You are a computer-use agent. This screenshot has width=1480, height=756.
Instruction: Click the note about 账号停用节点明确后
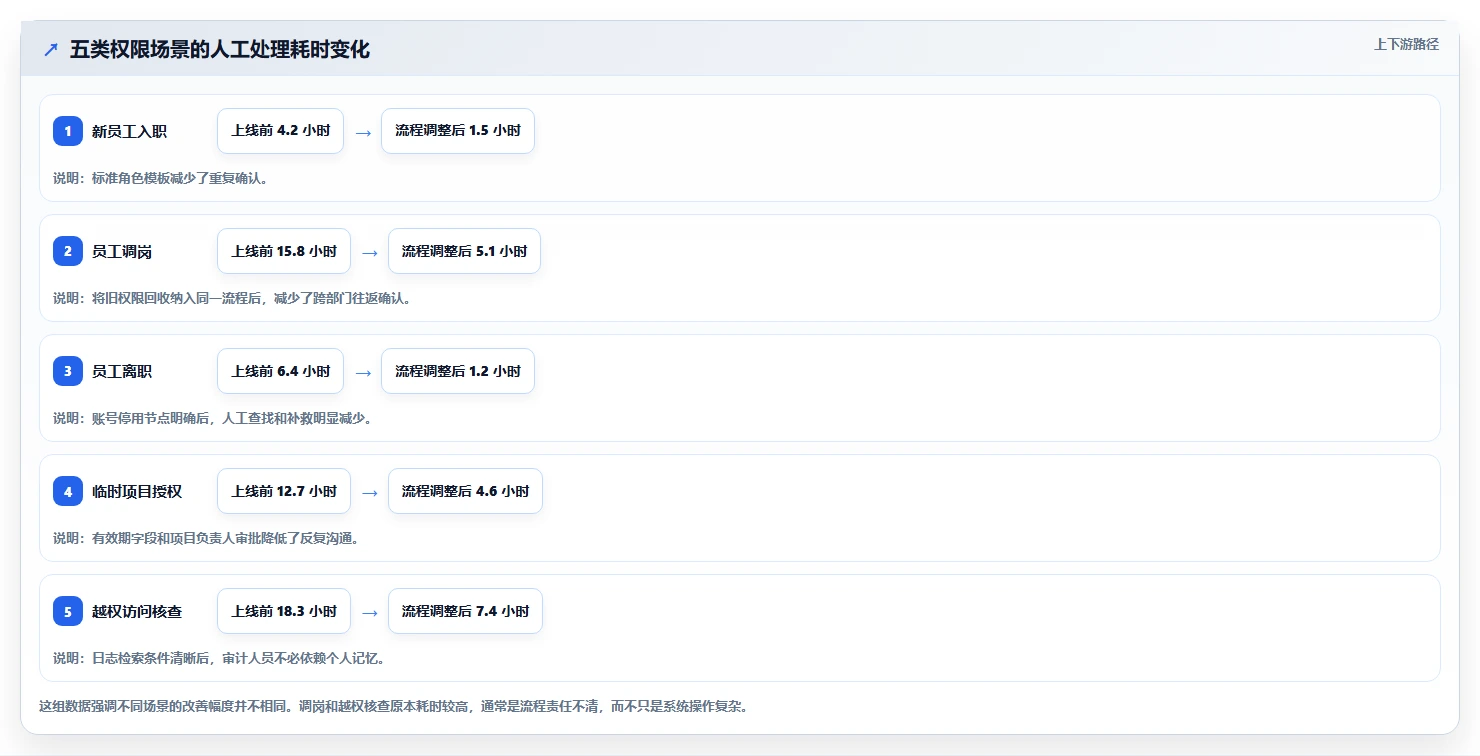(213, 418)
